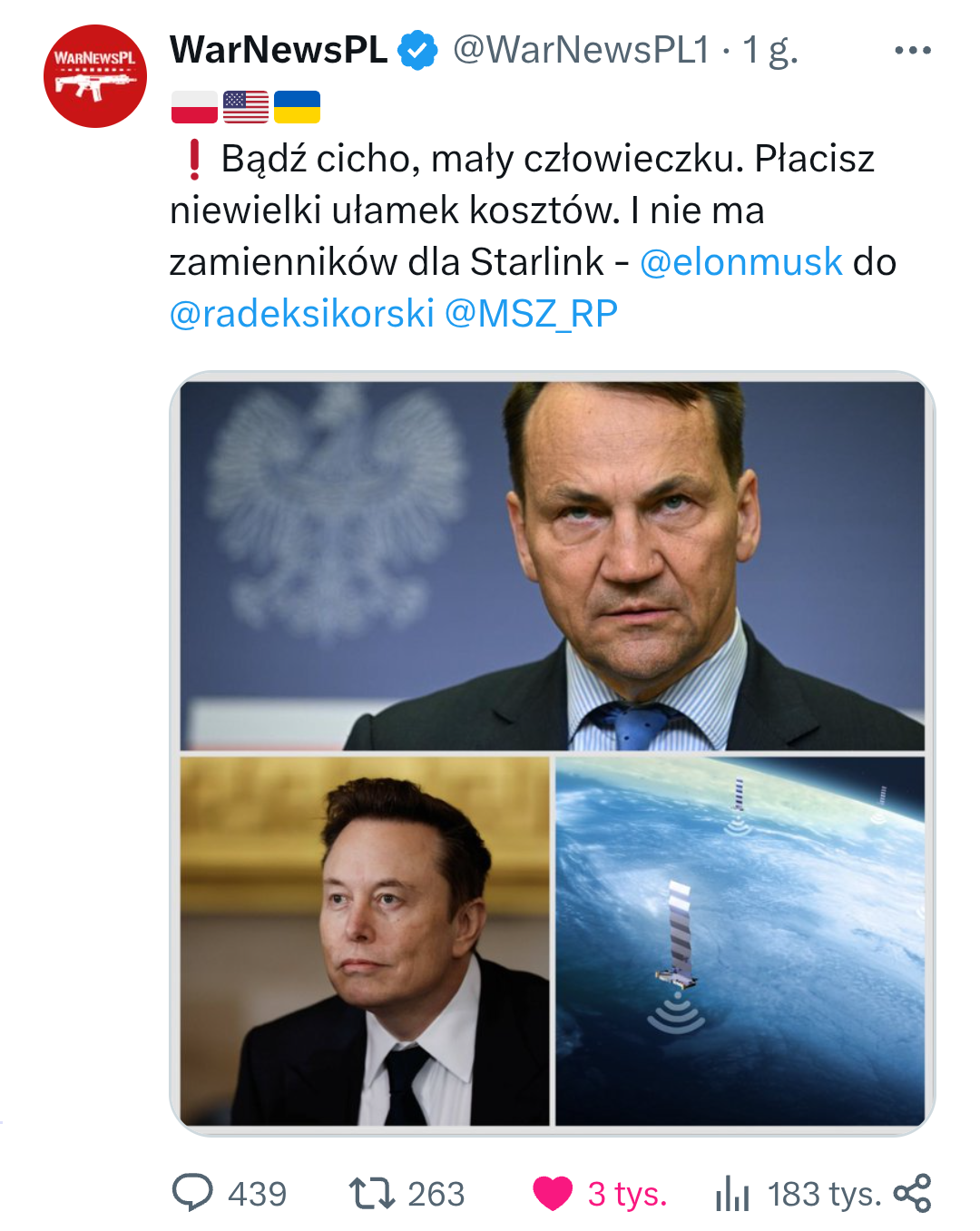Open the @MSZ_RP mention
This screenshot has height=1231, width=980.
point(531,314)
